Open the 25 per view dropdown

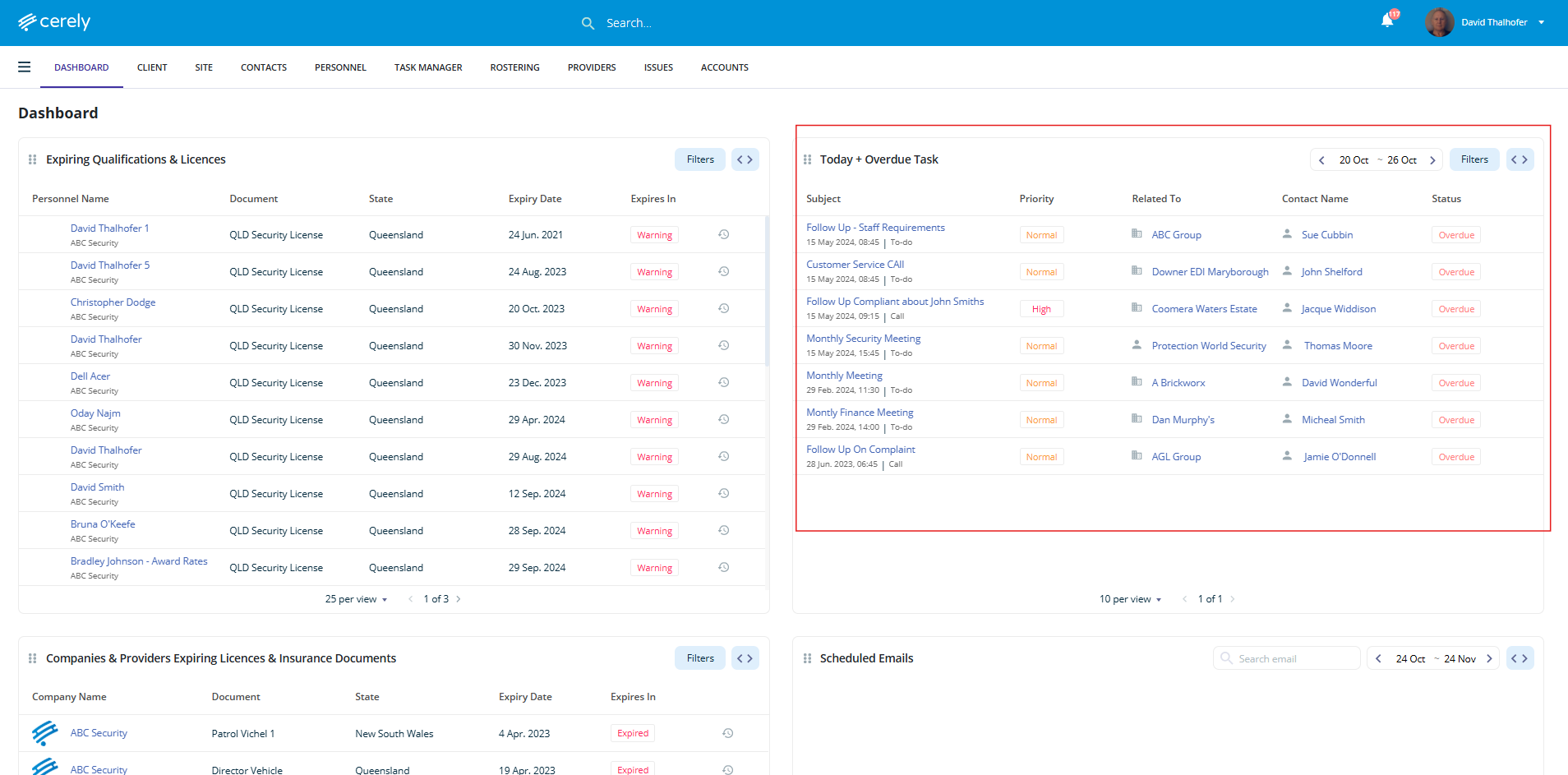tap(356, 599)
